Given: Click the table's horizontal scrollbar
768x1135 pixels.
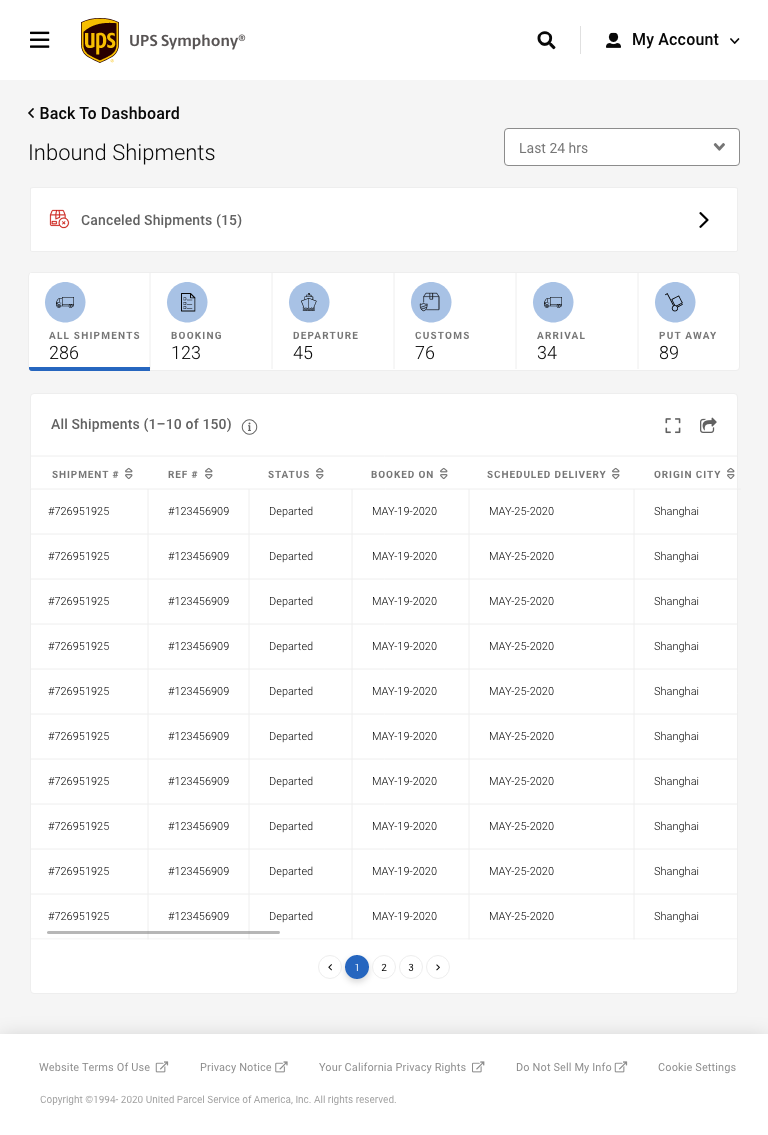Looking at the screenshot, I should (163, 932).
